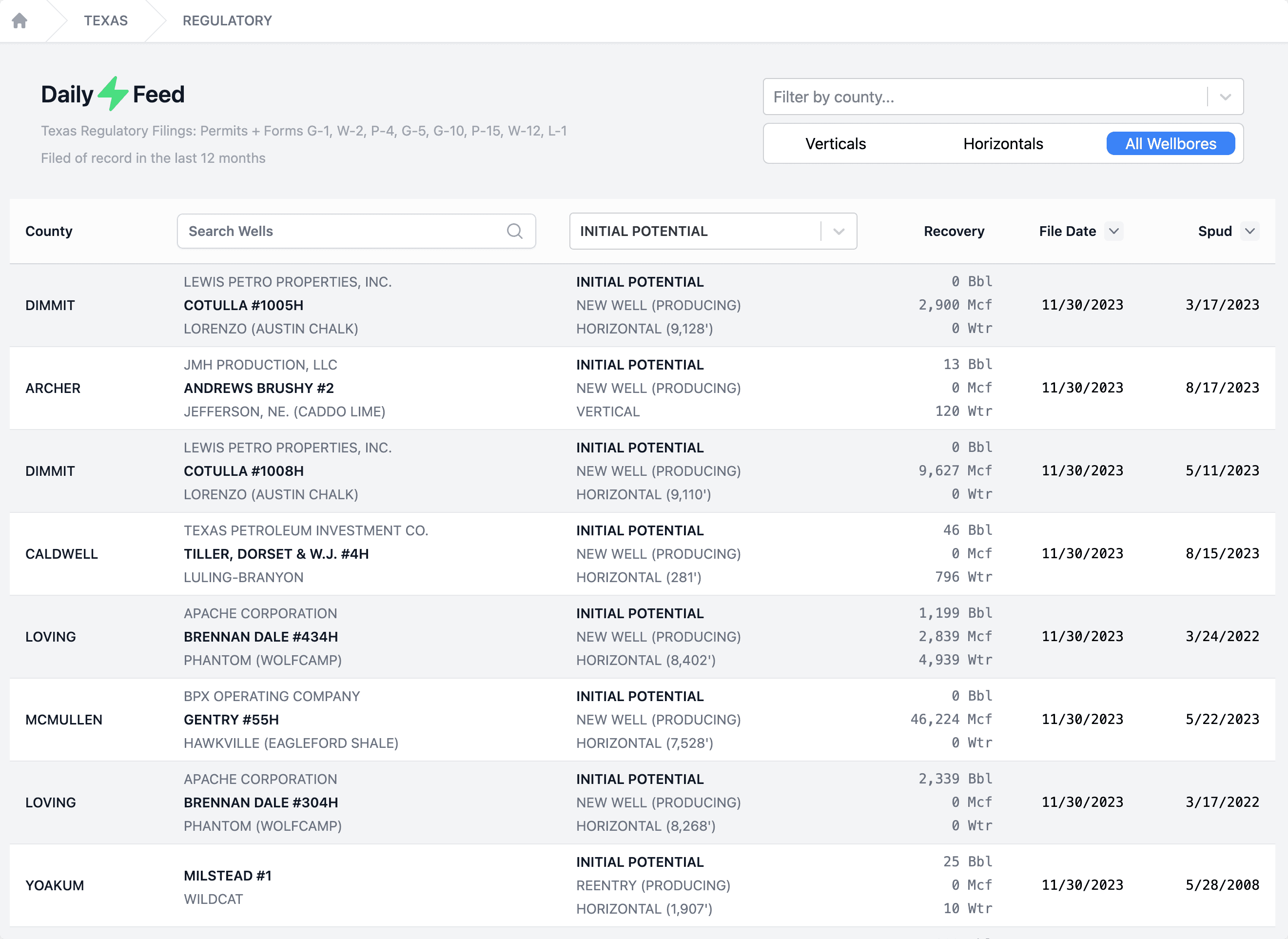Screen dimensions: 1288x939
Task: Open well BRENNAN DALE #304H
Action: point(261,803)
